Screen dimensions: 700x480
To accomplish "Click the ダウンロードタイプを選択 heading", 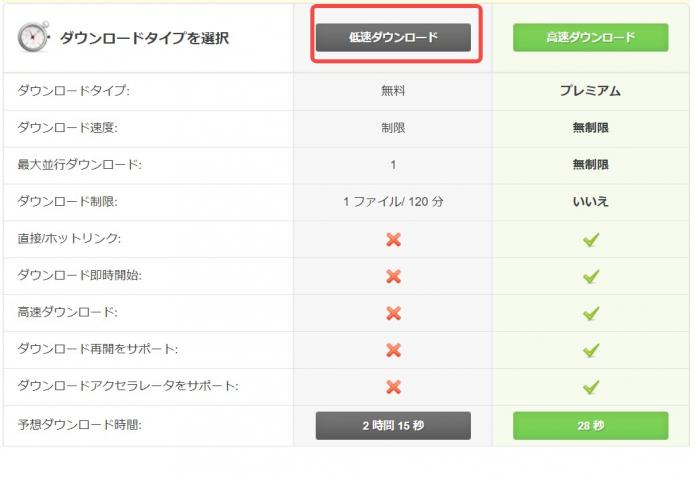I will (x=144, y=38).
